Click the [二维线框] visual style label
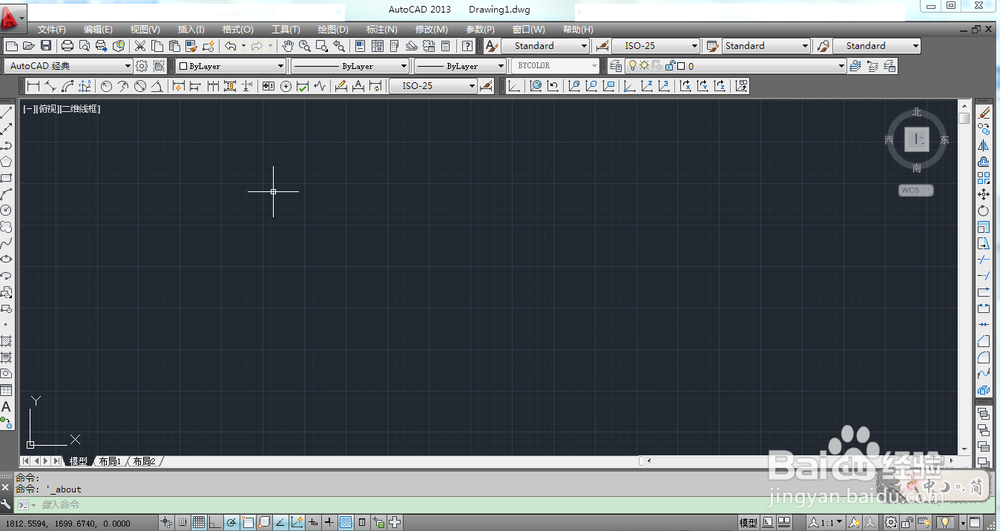This screenshot has height=531, width=1000. tap(80, 109)
